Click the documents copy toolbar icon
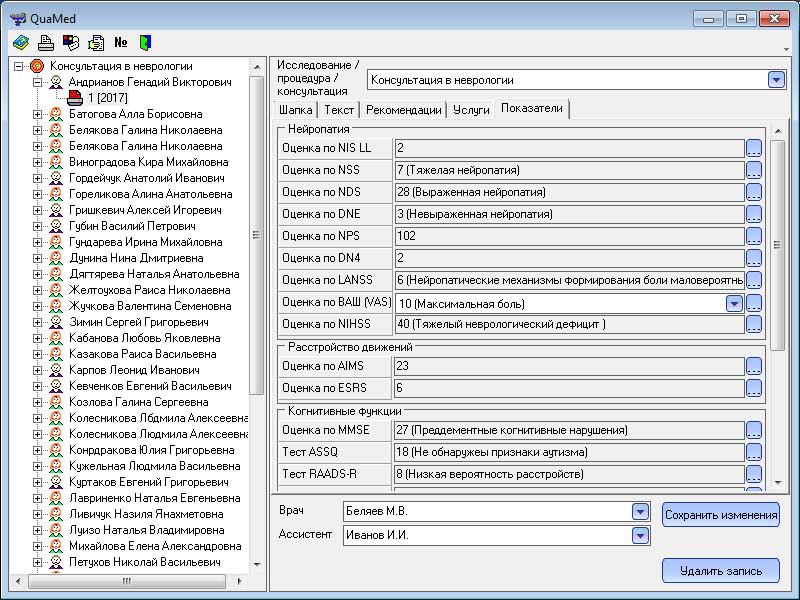Image resolution: width=800 pixels, height=600 pixels. tap(96, 42)
